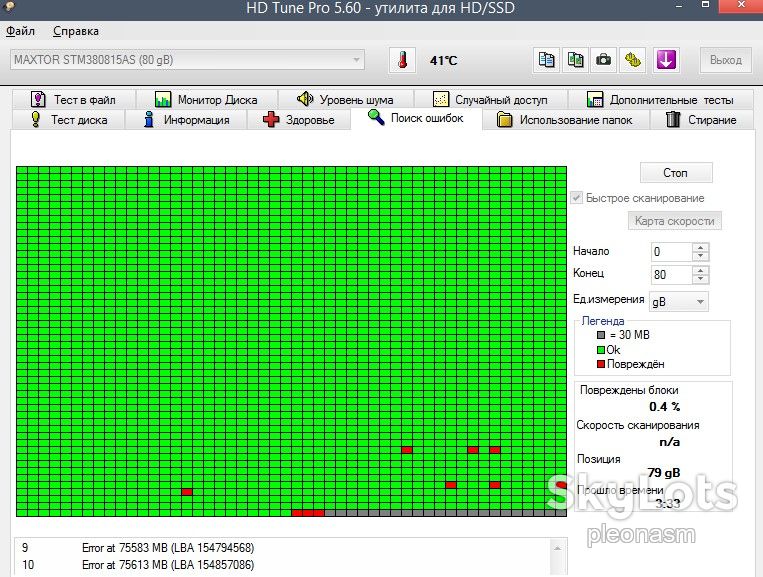The height and width of the screenshot is (577, 763).
Task: Switch to 'Случайный доступ' tab
Action: 490,99
